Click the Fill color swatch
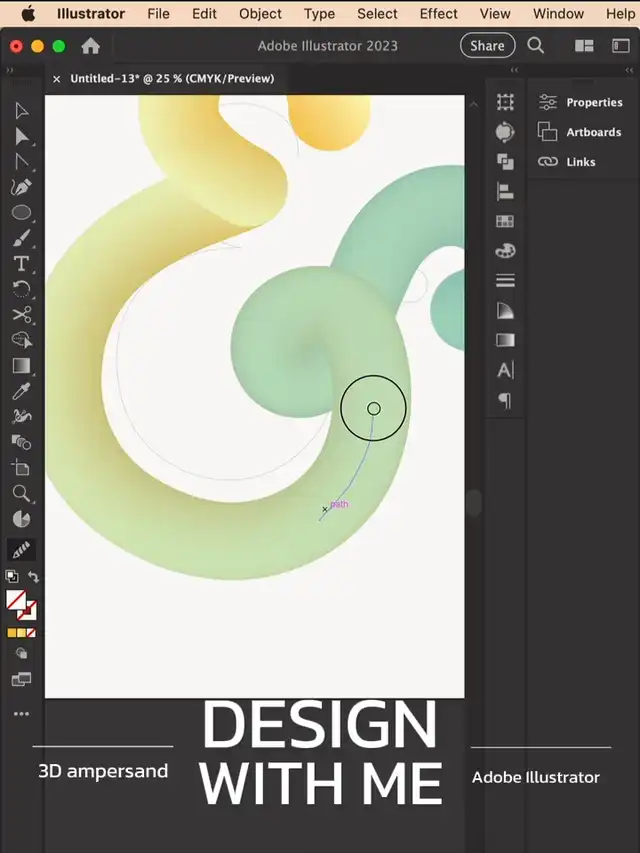Screen dimensions: 640x853 16,599
